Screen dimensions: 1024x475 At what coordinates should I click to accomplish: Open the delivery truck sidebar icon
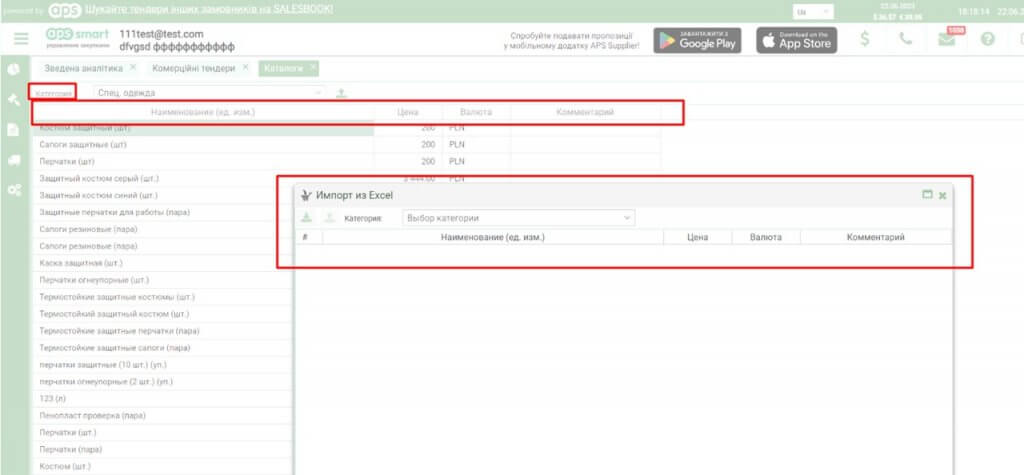click(x=14, y=160)
